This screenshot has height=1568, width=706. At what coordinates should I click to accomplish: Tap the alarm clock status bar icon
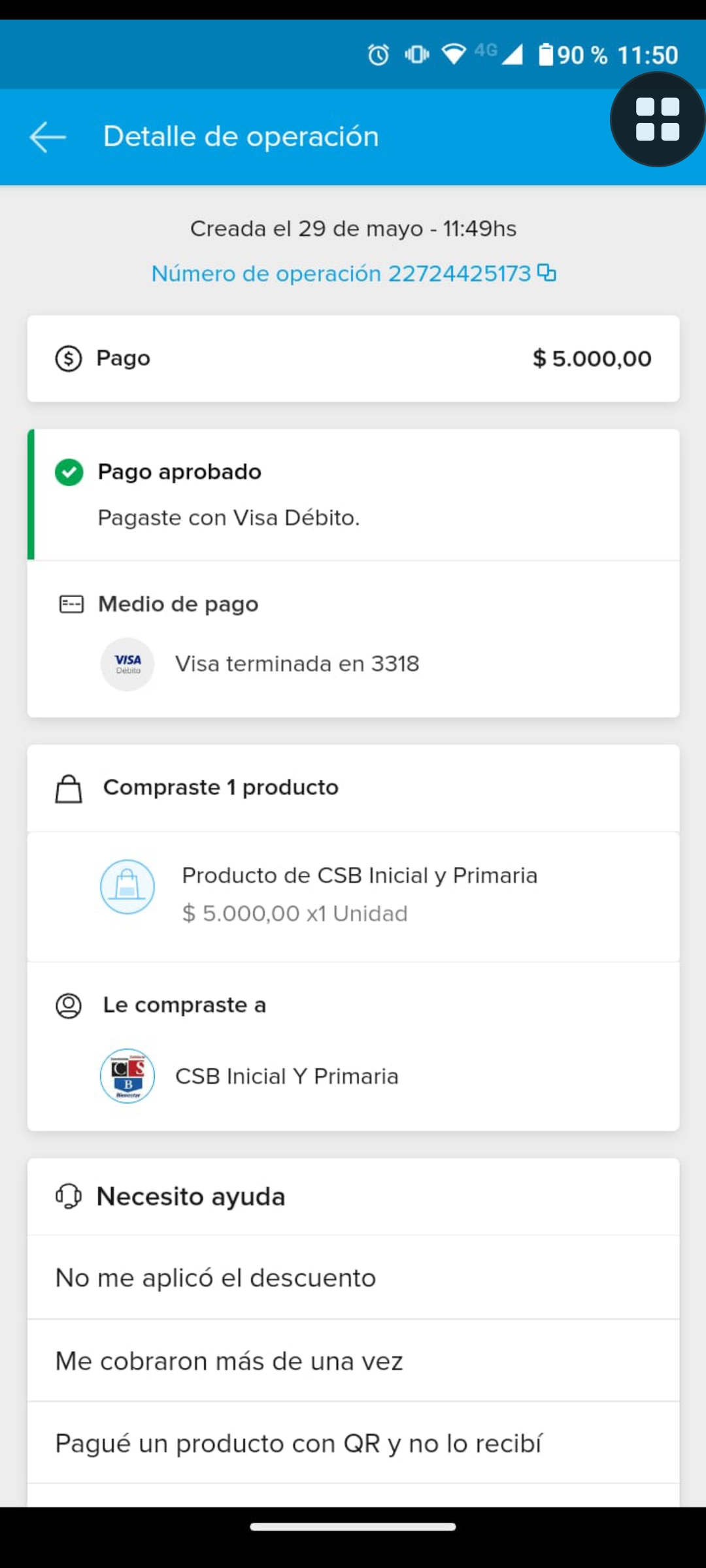point(378,55)
